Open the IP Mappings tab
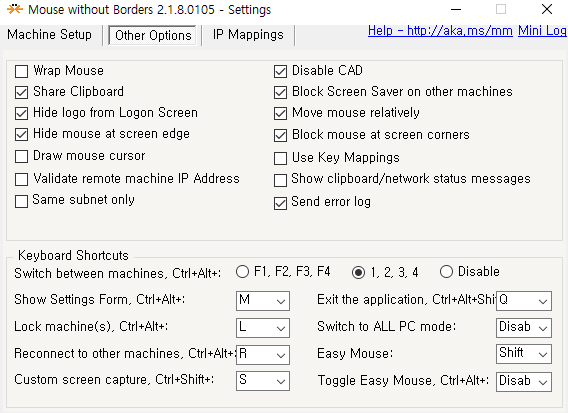The height and width of the screenshot is (413, 568). click(x=248, y=35)
